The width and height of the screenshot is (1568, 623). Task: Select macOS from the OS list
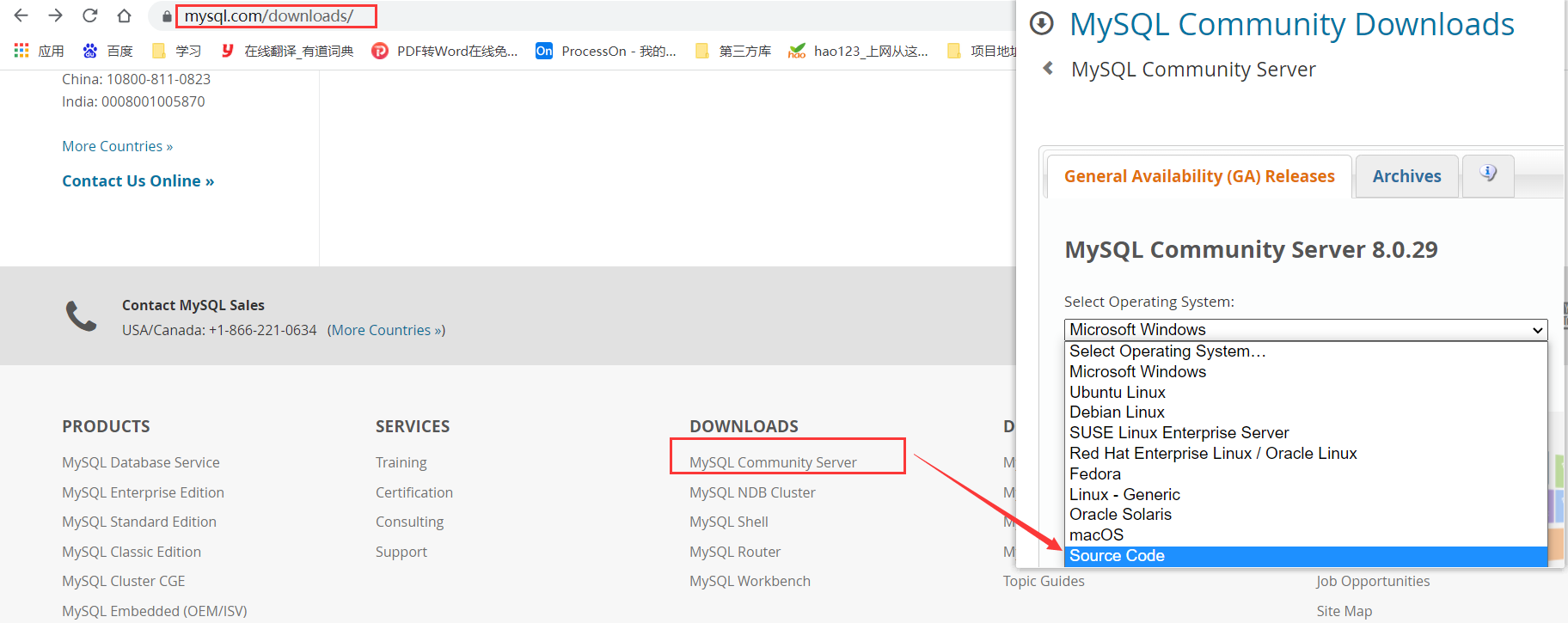[1306, 535]
